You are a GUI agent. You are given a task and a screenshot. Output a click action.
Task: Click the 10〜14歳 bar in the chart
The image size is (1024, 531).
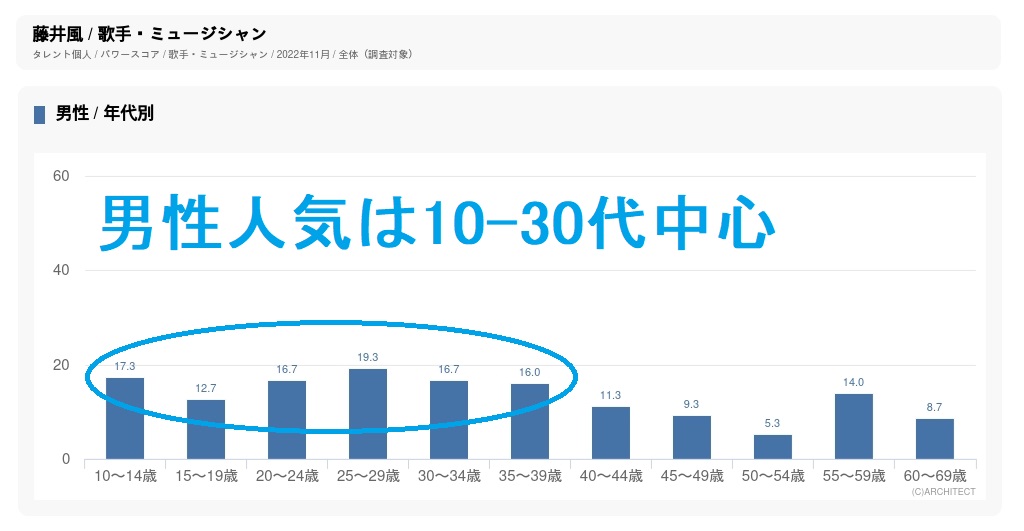click(x=125, y=418)
